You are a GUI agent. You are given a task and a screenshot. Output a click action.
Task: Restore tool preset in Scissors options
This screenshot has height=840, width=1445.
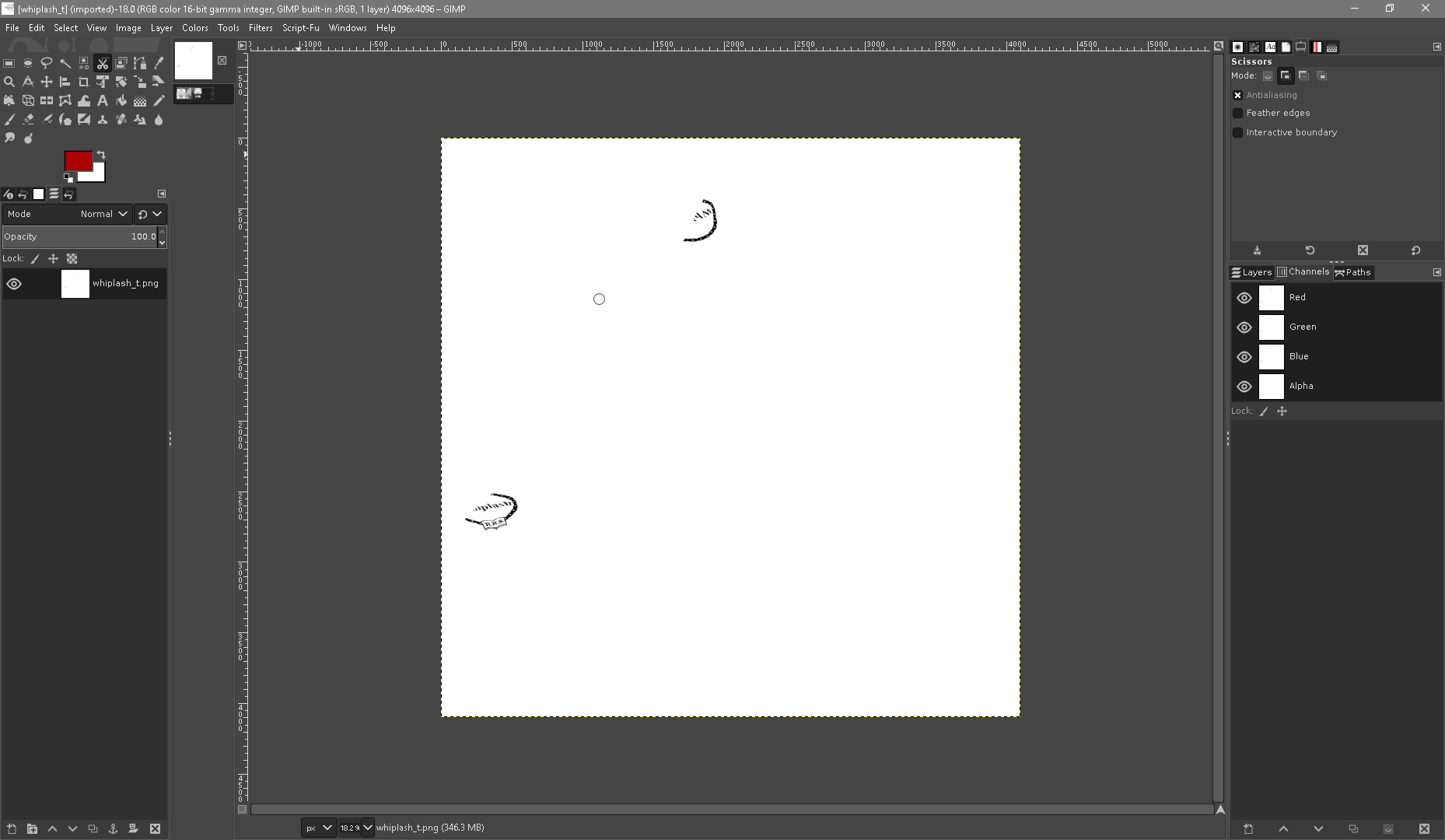[1310, 250]
